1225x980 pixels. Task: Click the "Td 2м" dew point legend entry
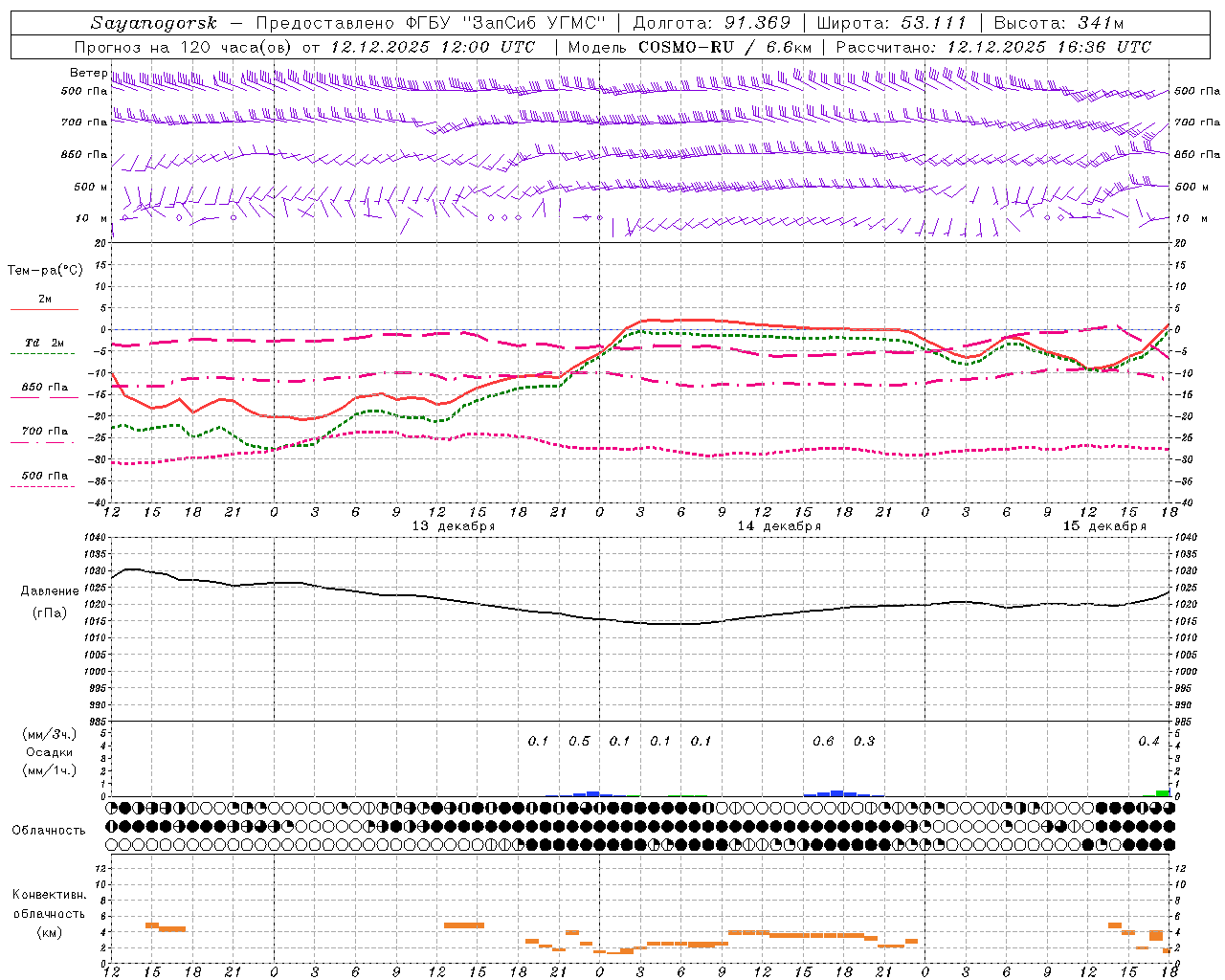44,346
